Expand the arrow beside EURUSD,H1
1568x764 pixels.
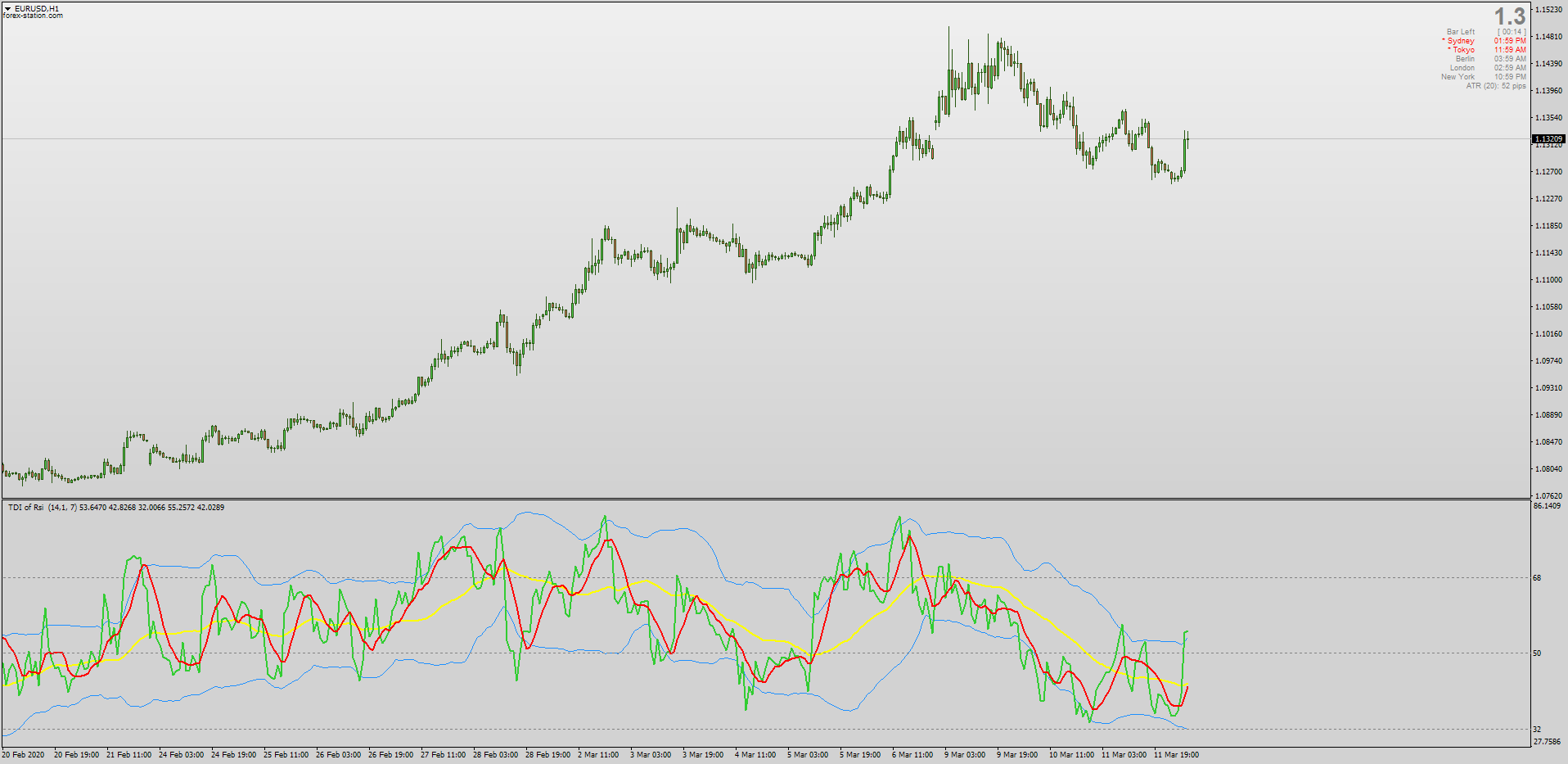pyautogui.click(x=7, y=9)
